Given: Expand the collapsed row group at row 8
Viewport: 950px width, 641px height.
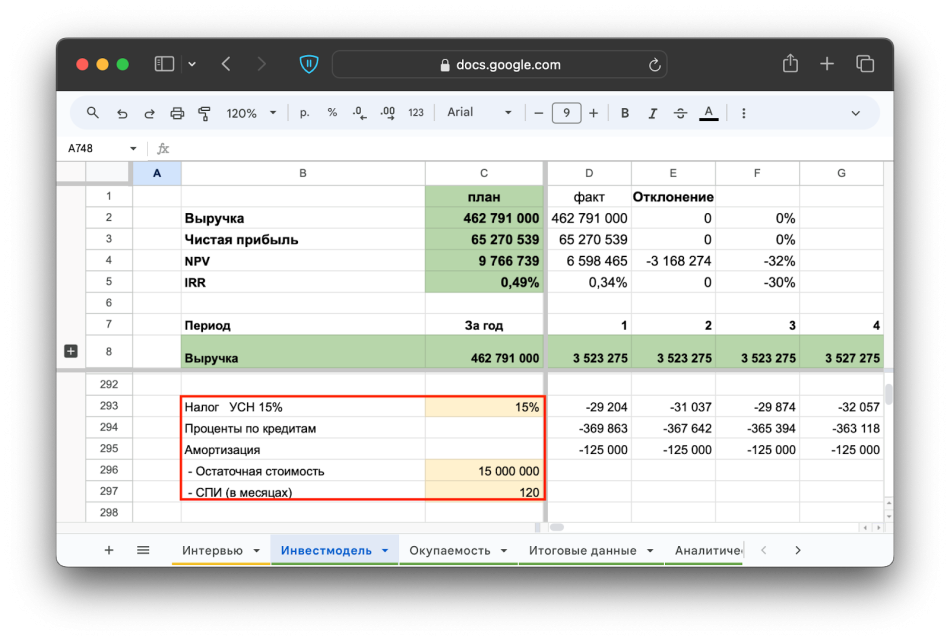Looking at the screenshot, I should (x=71, y=351).
